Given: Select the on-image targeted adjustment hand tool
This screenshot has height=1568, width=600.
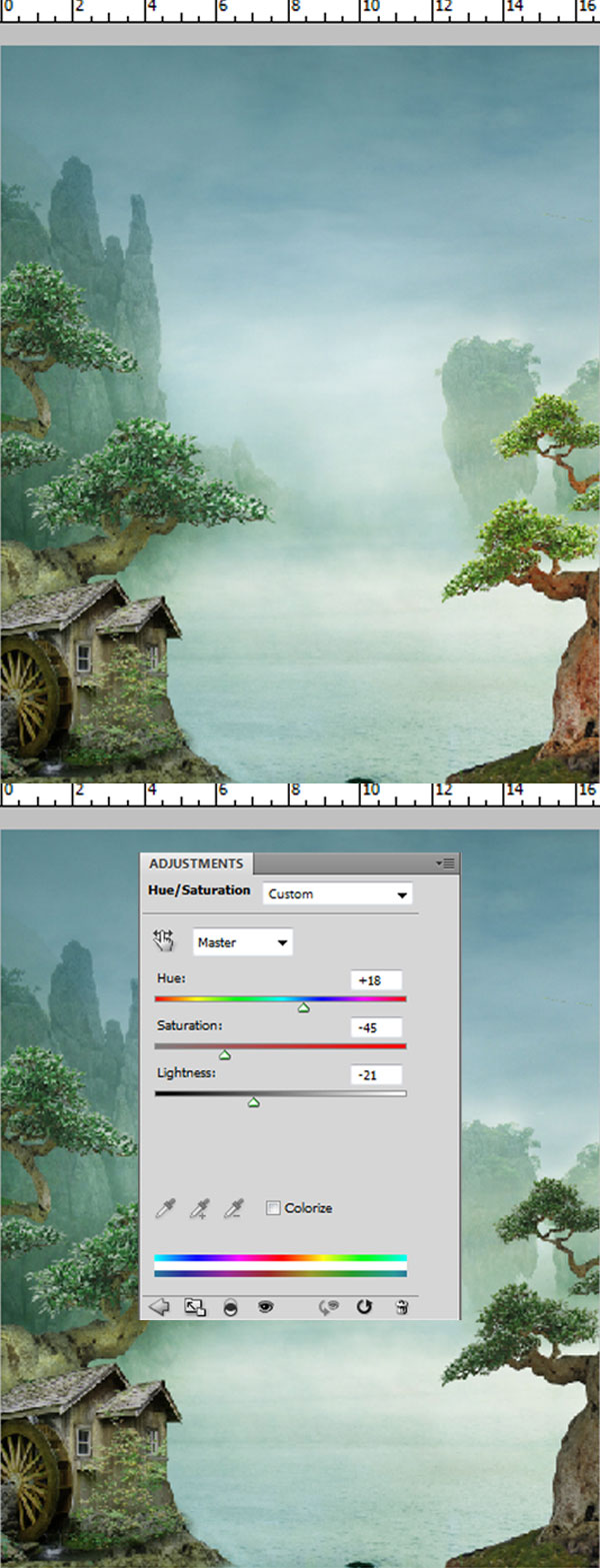Looking at the screenshot, I should click(164, 940).
